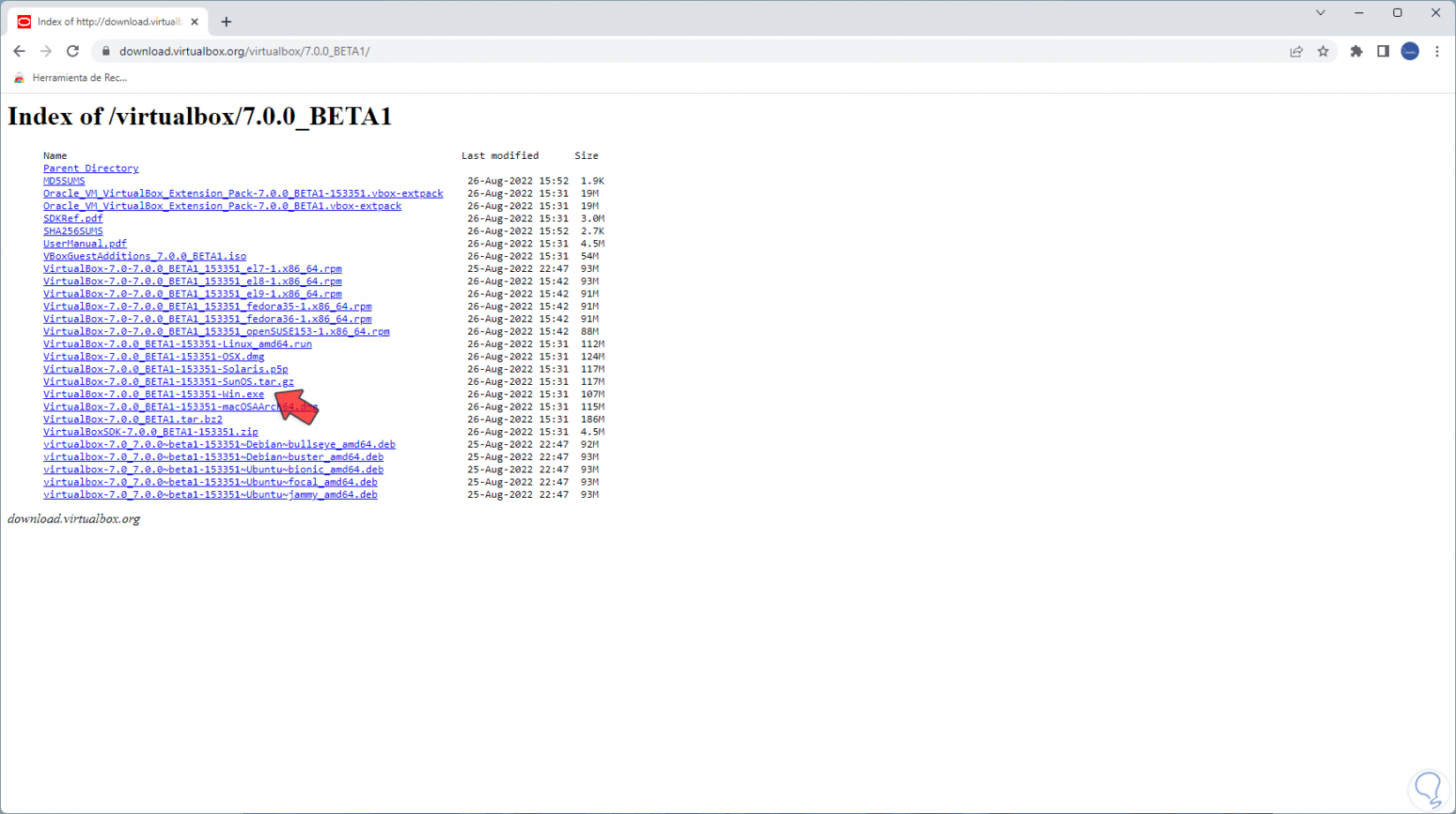Download the el7 x86_64 rpm package
1456x814 pixels.
tap(192, 269)
